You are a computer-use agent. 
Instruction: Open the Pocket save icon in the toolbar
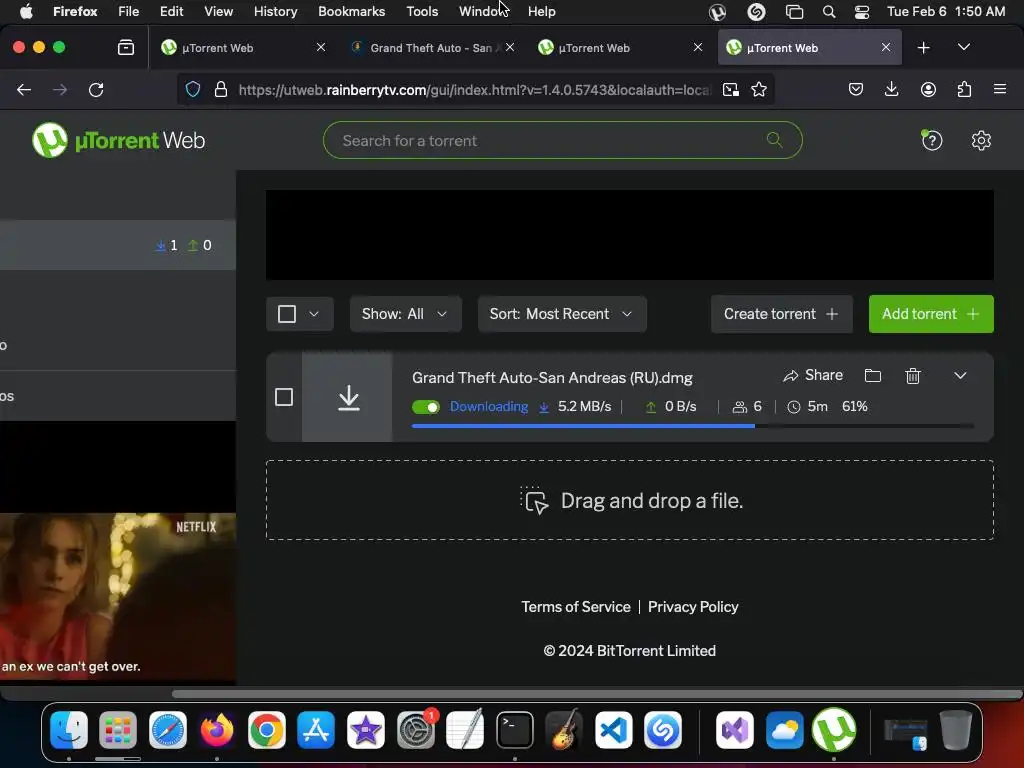[856, 89]
